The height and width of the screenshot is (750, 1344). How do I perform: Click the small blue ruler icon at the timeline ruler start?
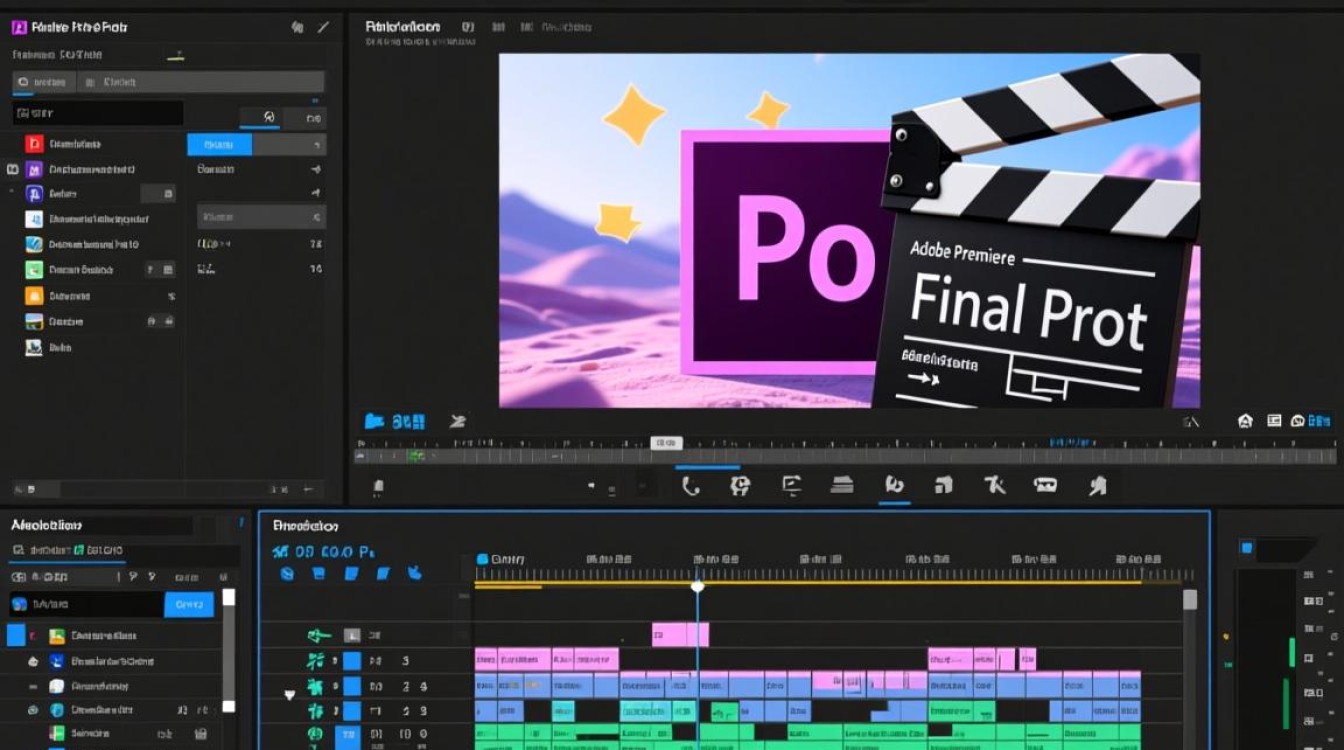pos(482,559)
